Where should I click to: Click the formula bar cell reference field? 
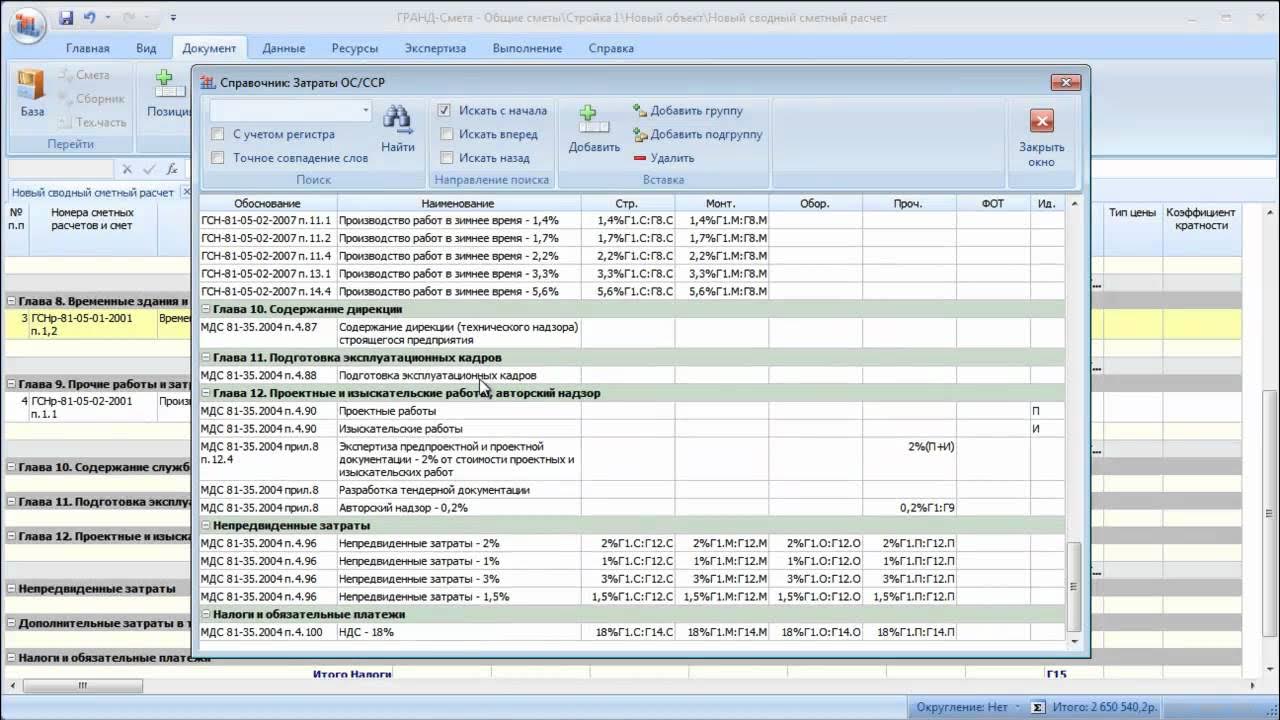[60, 169]
